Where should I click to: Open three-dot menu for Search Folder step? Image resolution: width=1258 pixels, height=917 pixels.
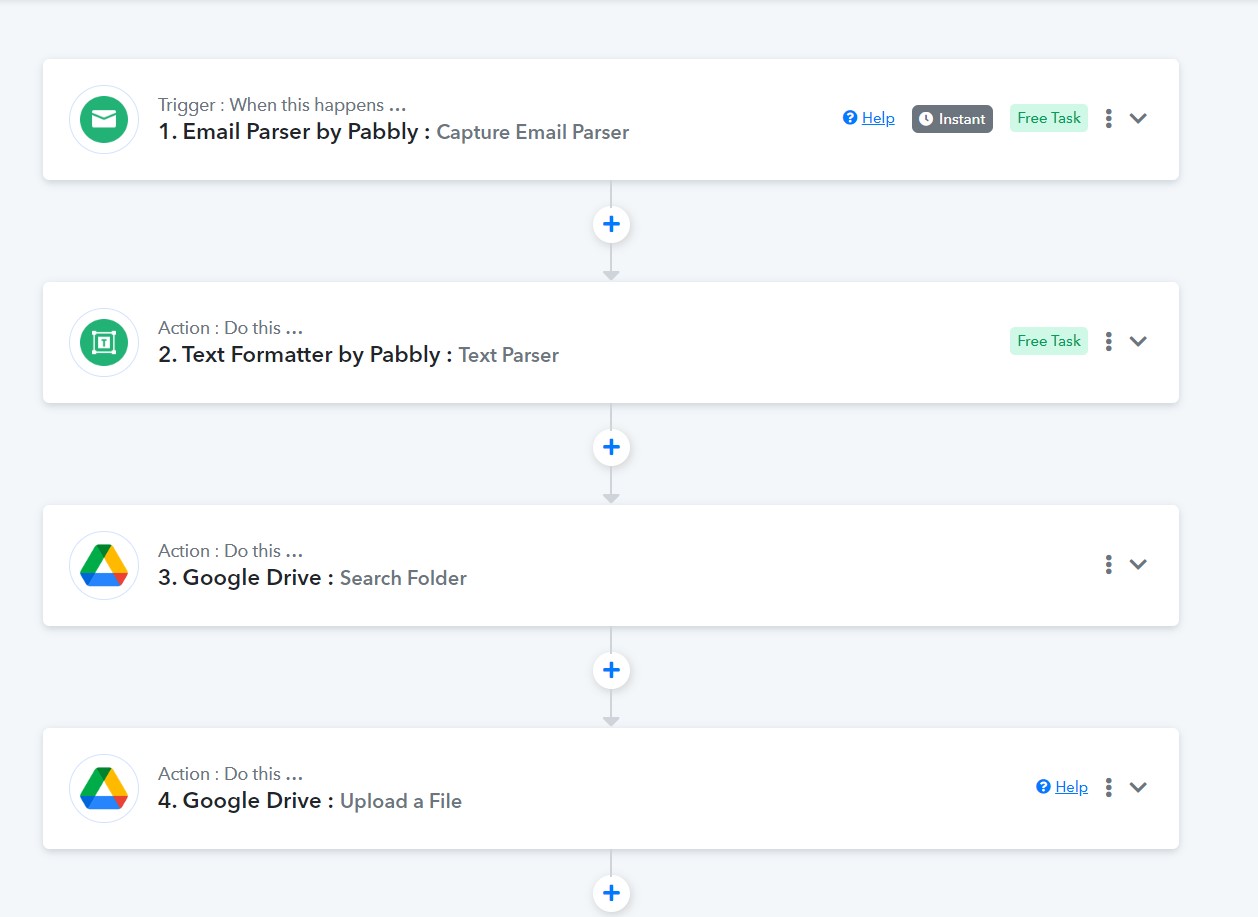1108,564
